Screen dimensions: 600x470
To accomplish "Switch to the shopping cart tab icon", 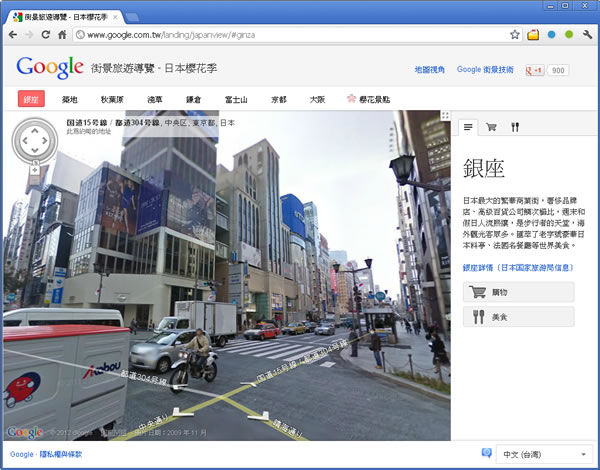I will 491,127.
